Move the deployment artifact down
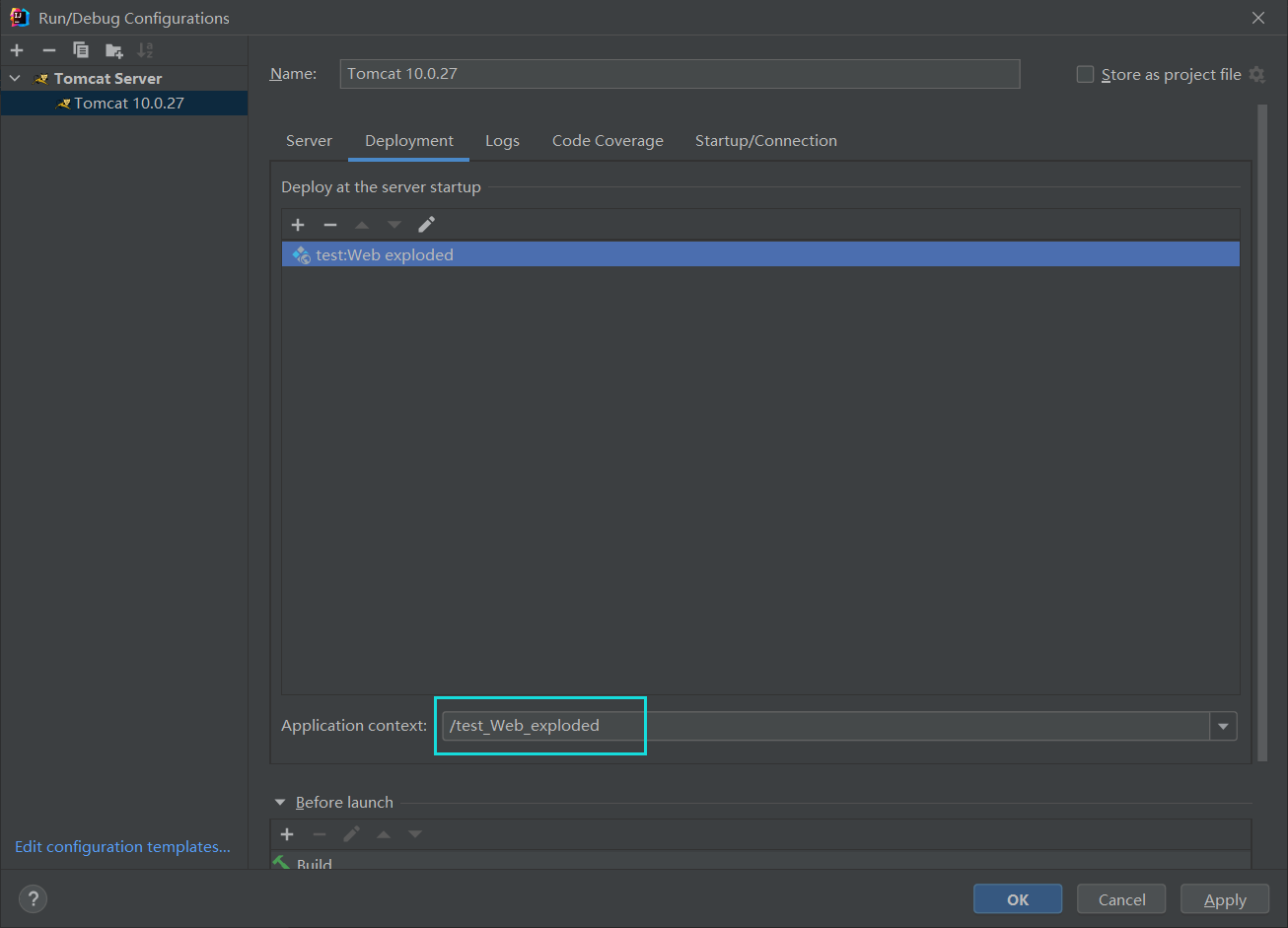 (394, 225)
